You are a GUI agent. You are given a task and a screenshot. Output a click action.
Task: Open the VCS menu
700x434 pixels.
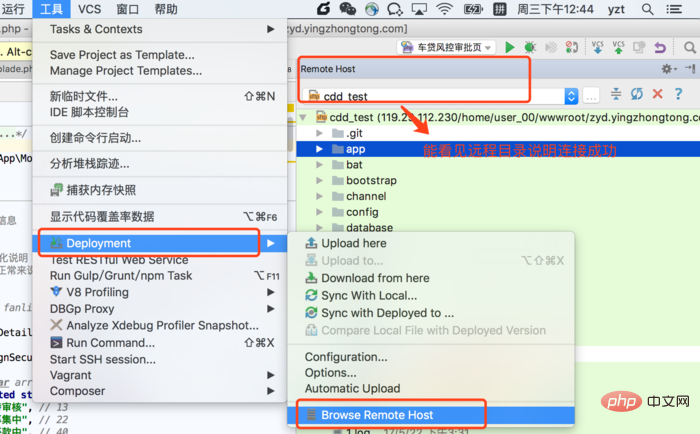pos(89,9)
